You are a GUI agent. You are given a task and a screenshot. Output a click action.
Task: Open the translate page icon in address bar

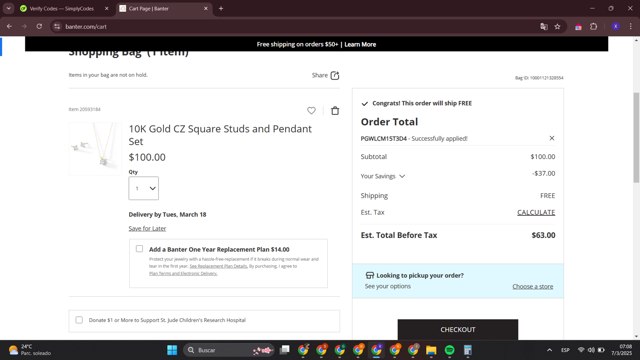(544, 27)
